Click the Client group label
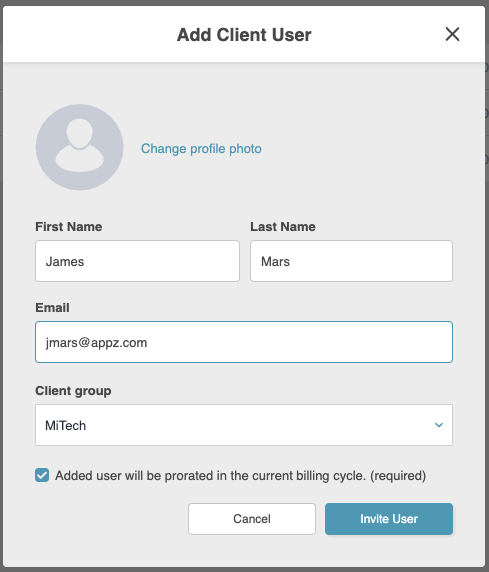 click(73, 391)
